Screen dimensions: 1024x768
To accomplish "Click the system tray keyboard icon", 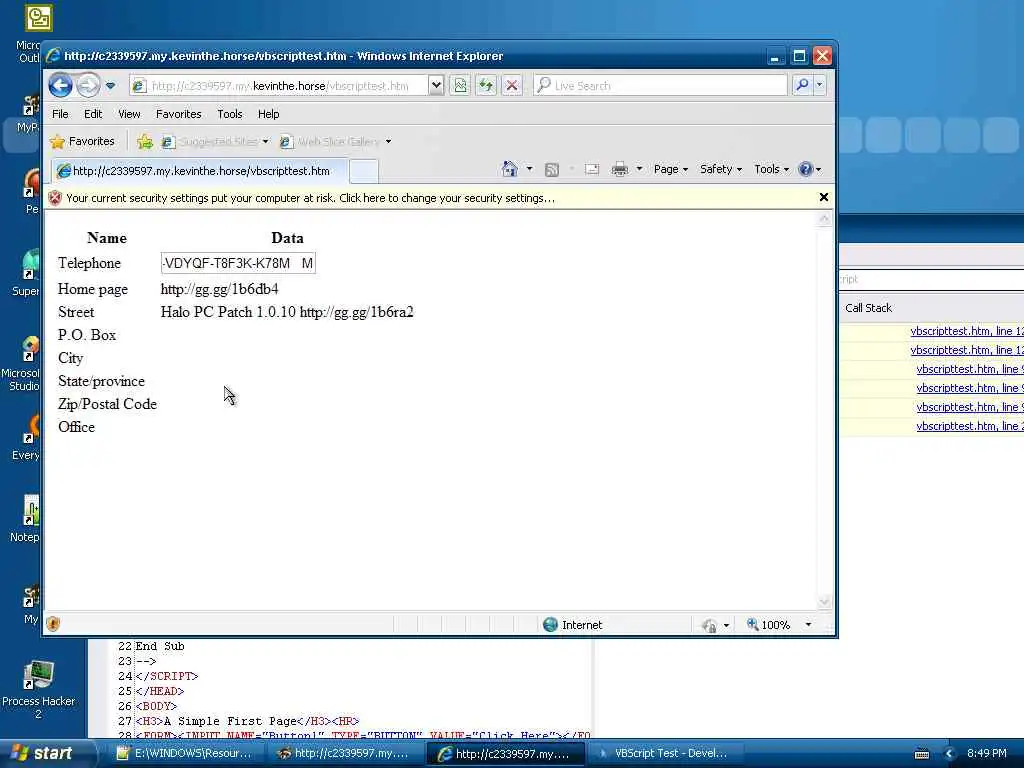I will point(921,754).
